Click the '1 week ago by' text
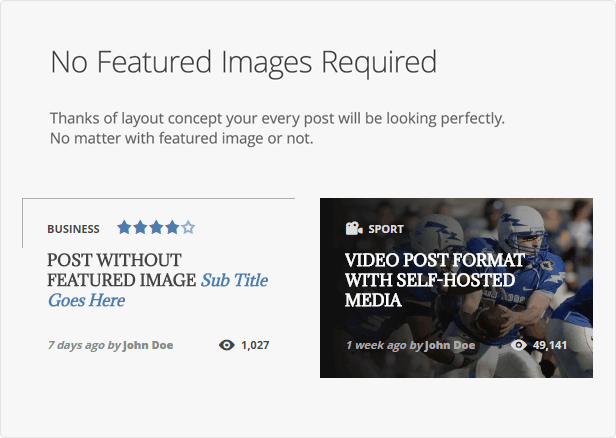This screenshot has width=616, height=438. pos(384,345)
